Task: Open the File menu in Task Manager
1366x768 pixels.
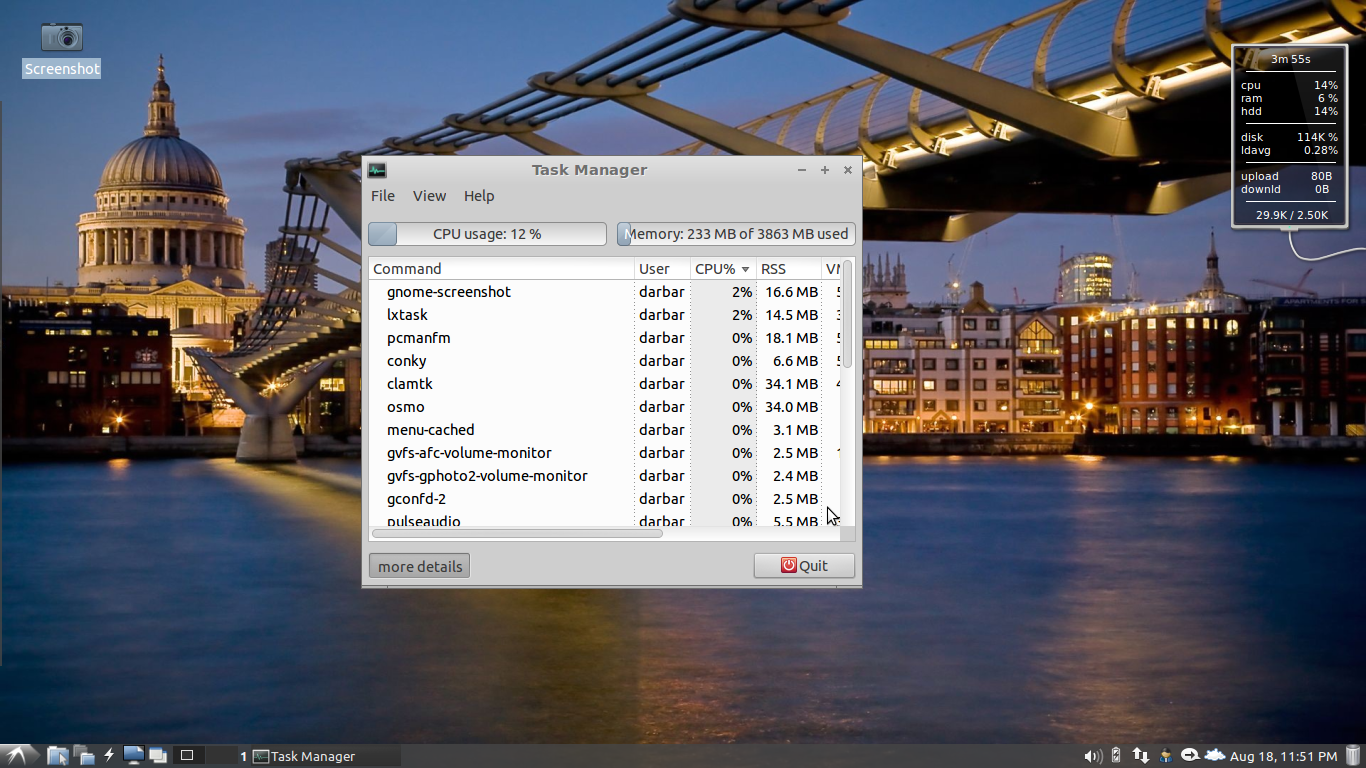Action: point(382,196)
